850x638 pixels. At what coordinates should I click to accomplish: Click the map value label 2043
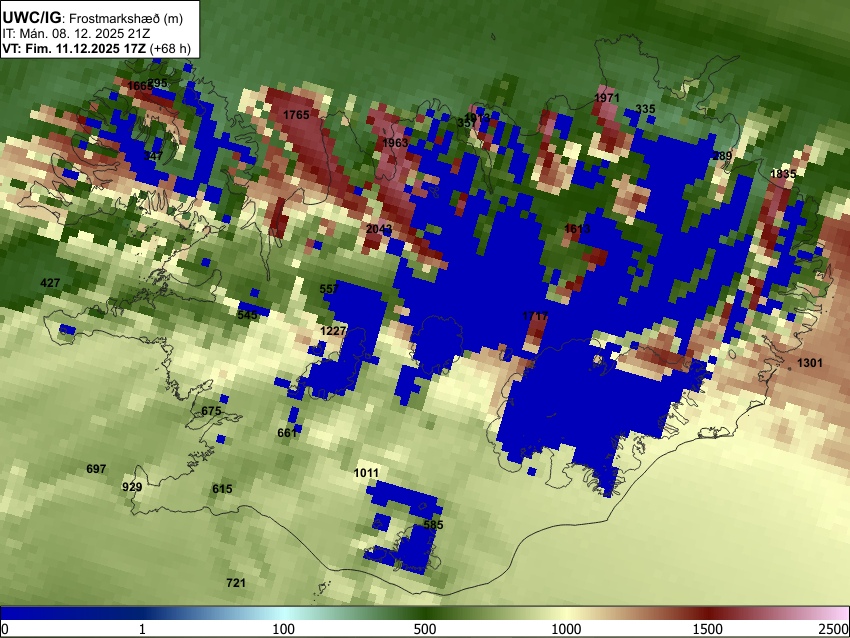[379, 229]
